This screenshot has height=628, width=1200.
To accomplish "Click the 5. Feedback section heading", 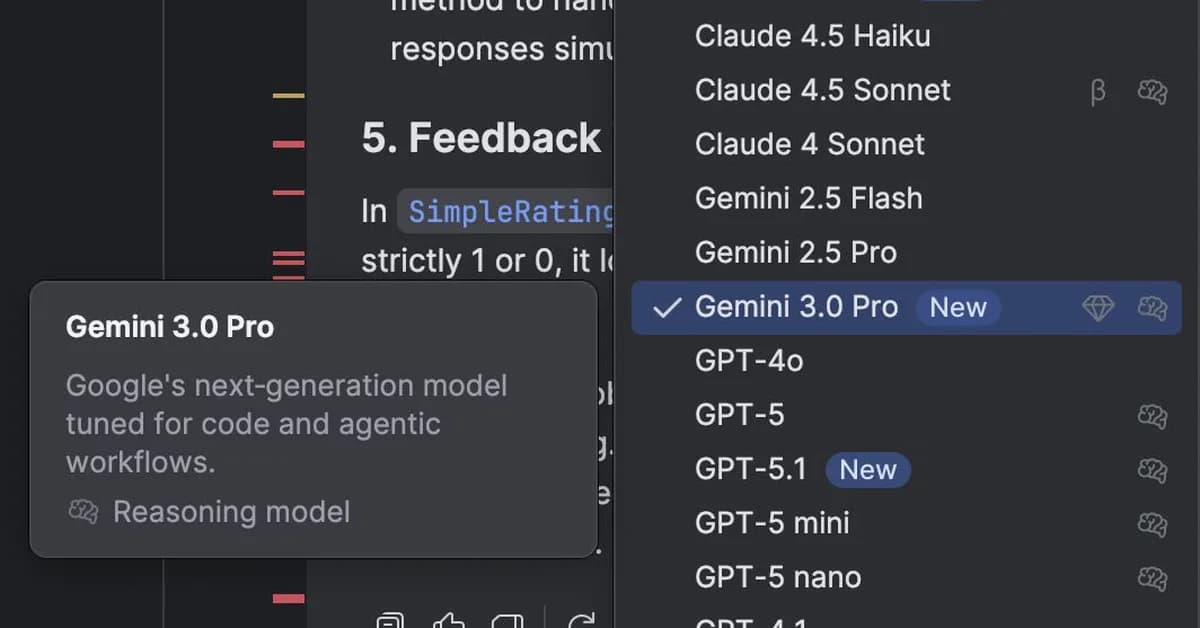I will [481, 137].
